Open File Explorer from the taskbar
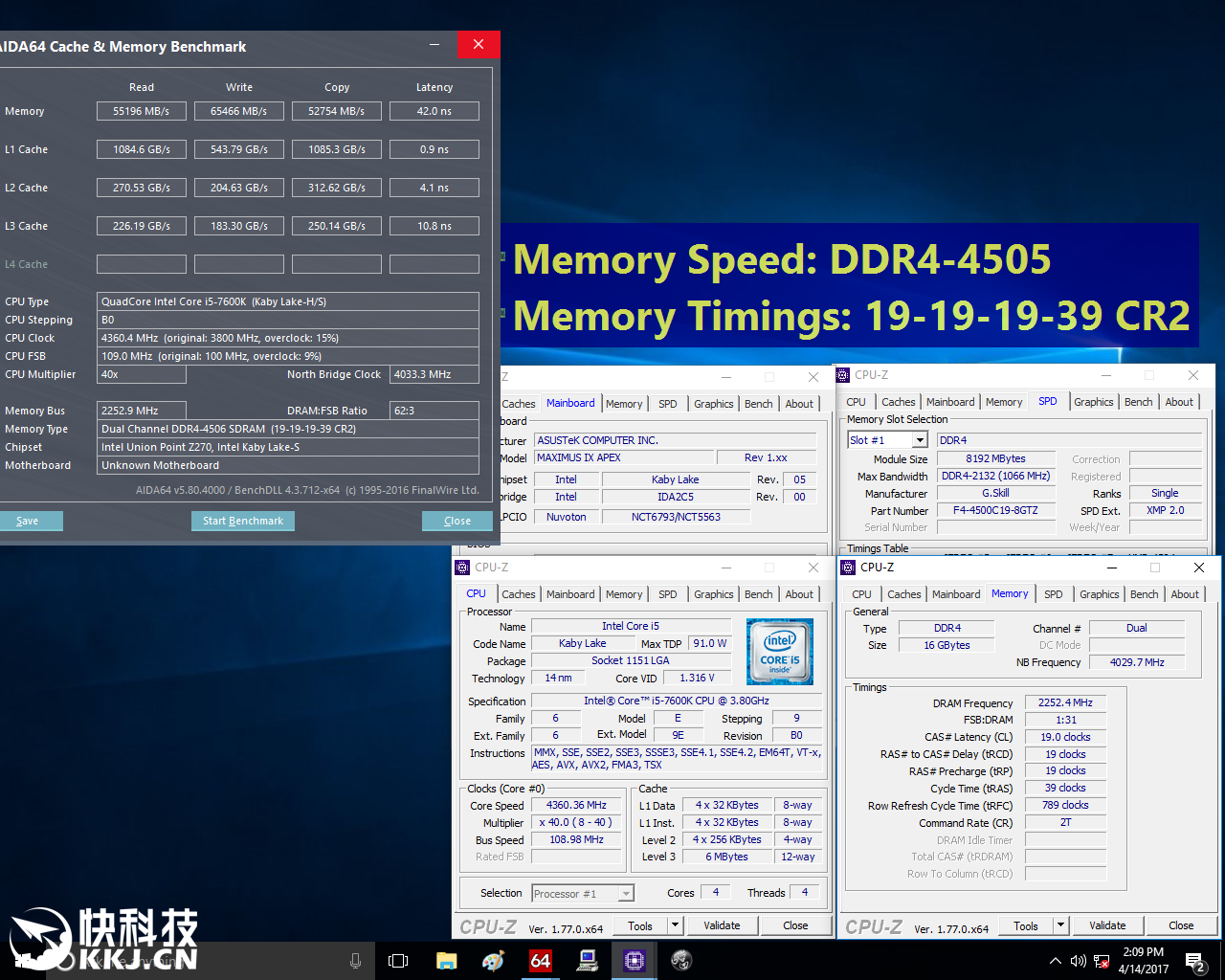The image size is (1225, 980). pyautogui.click(x=446, y=960)
